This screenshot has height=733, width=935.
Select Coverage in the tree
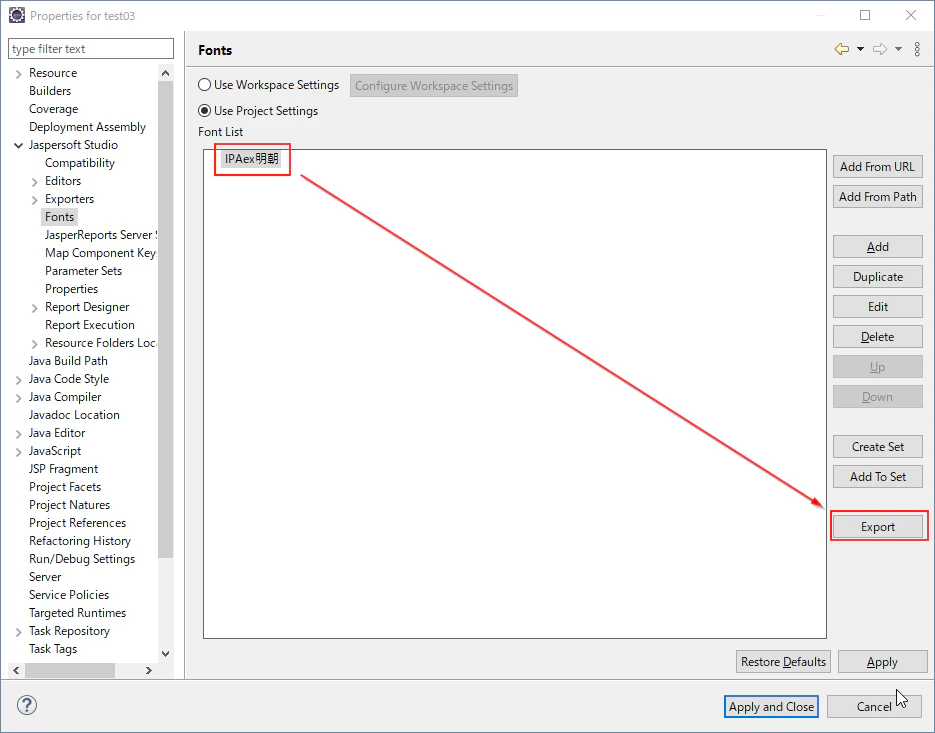tap(54, 109)
